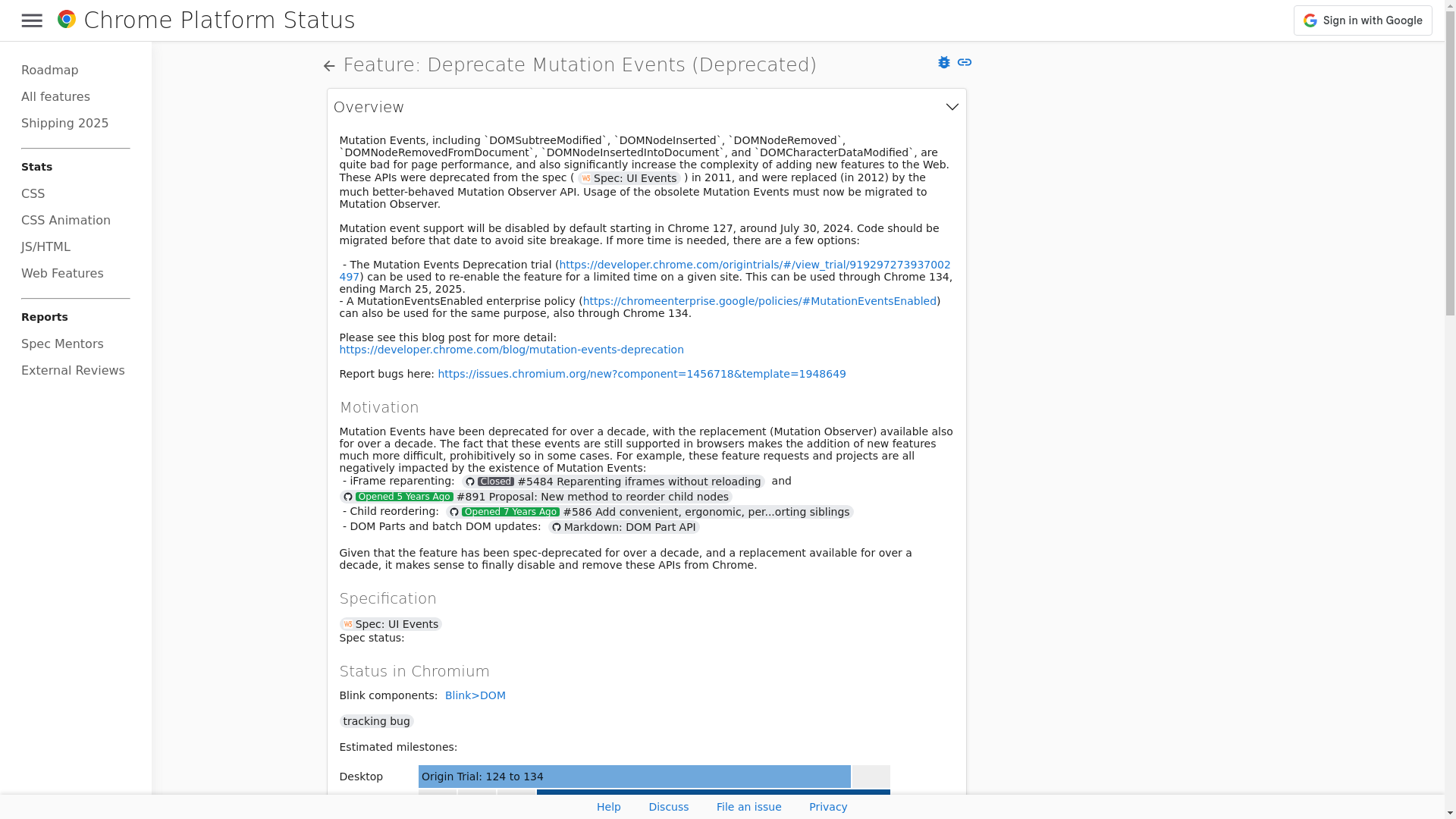Click Spec: UI Events under Specification
Image resolution: width=1456 pixels, height=819 pixels.
coord(391,624)
